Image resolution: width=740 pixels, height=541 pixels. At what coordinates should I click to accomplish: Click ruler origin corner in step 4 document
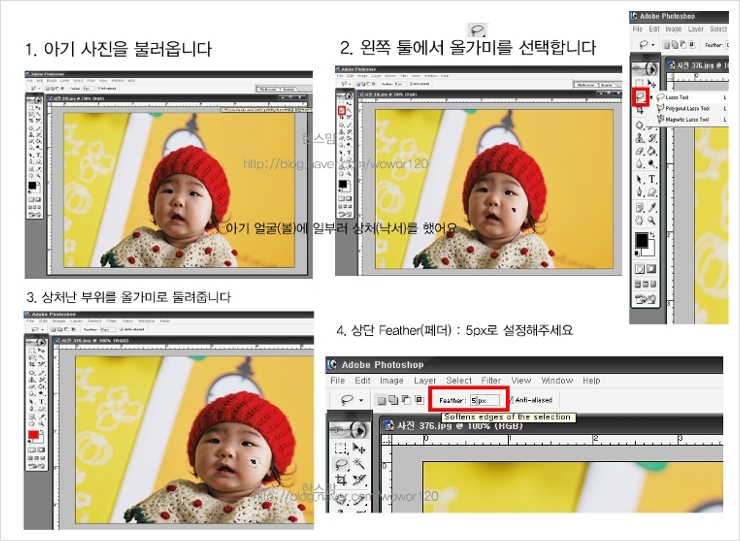click(x=387, y=440)
